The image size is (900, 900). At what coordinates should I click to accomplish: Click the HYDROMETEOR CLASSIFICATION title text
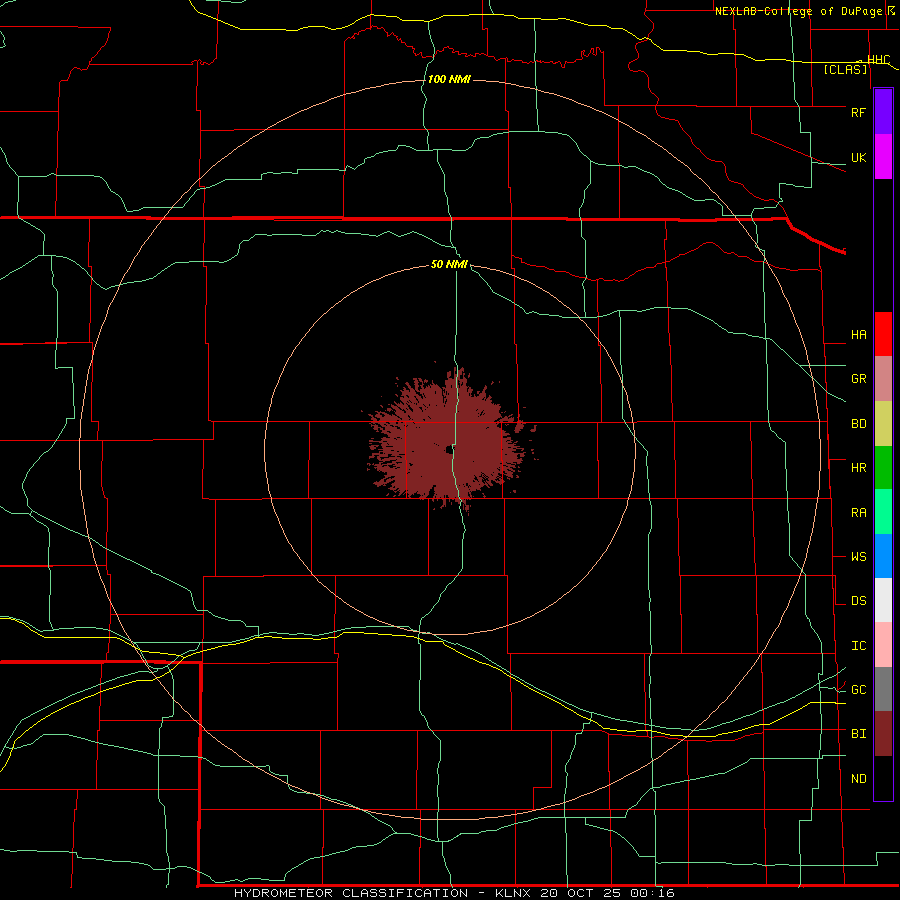tap(351, 893)
